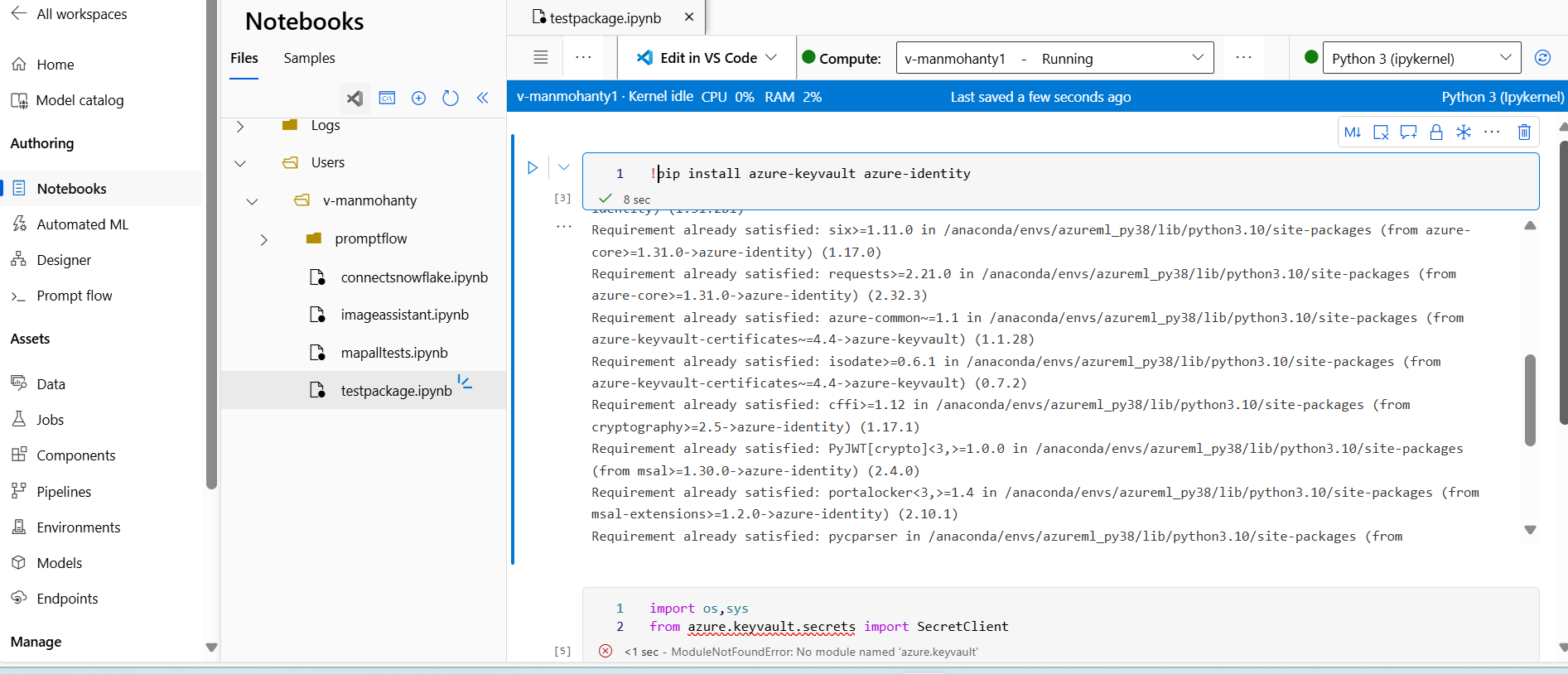Click the ModuleNotFoundError error icon
This screenshot has height=674, width=1568.
point(605,652)
